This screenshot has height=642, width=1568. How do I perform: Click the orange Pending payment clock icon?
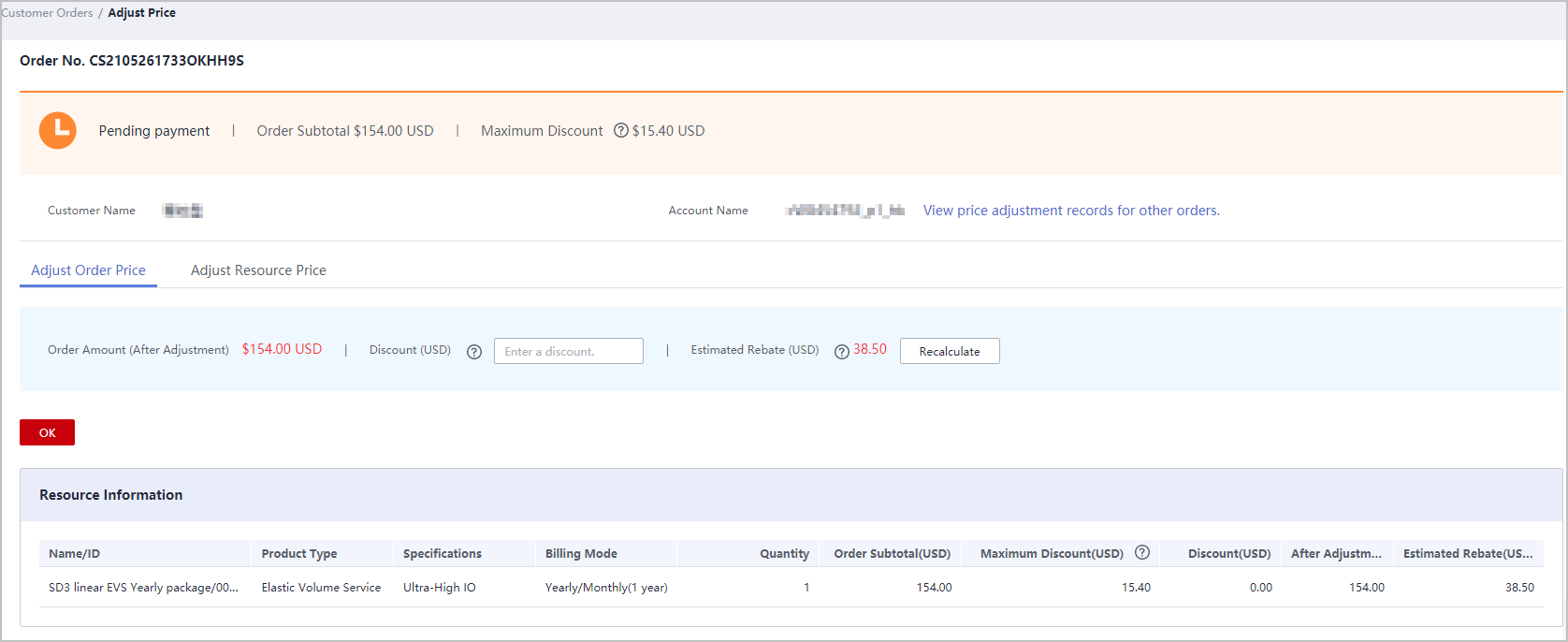[57, 131]
